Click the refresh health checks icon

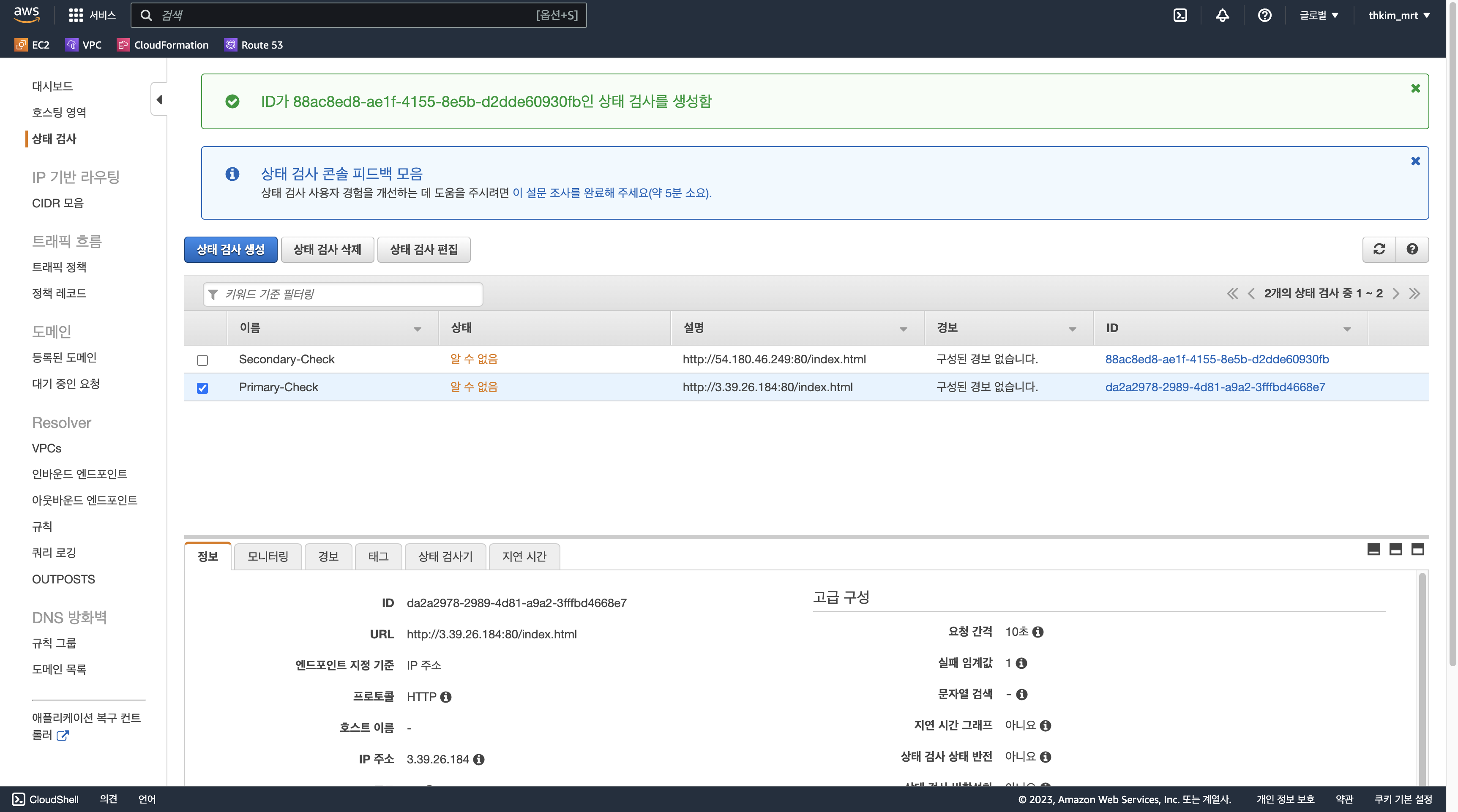pyautogui.click(x=1379, y=249)
